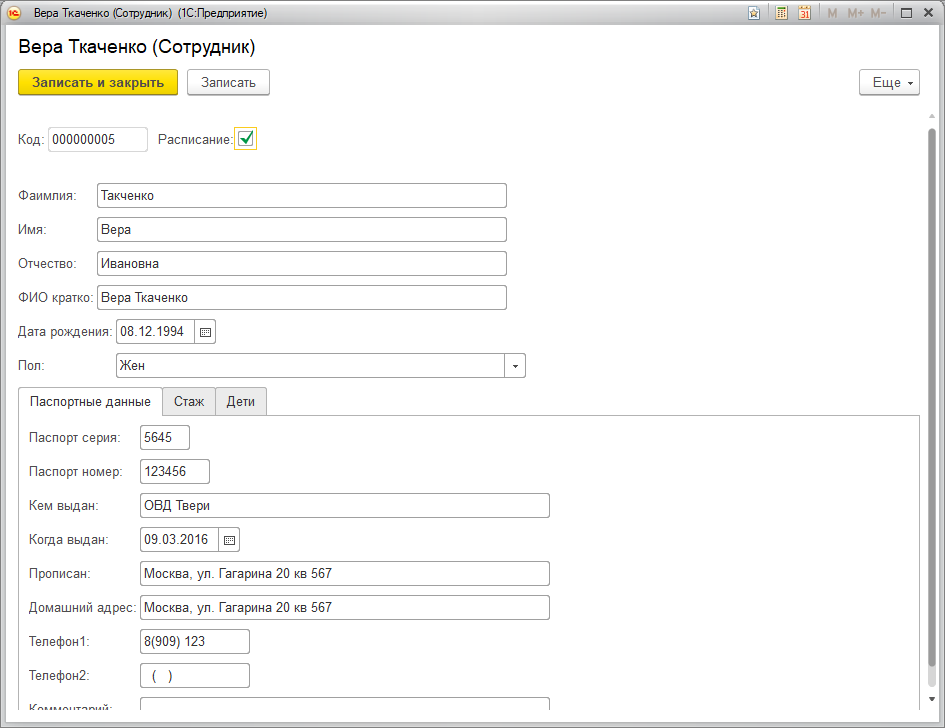
Task: Click the Прописан address field
Action: click(x=345, y=574)
